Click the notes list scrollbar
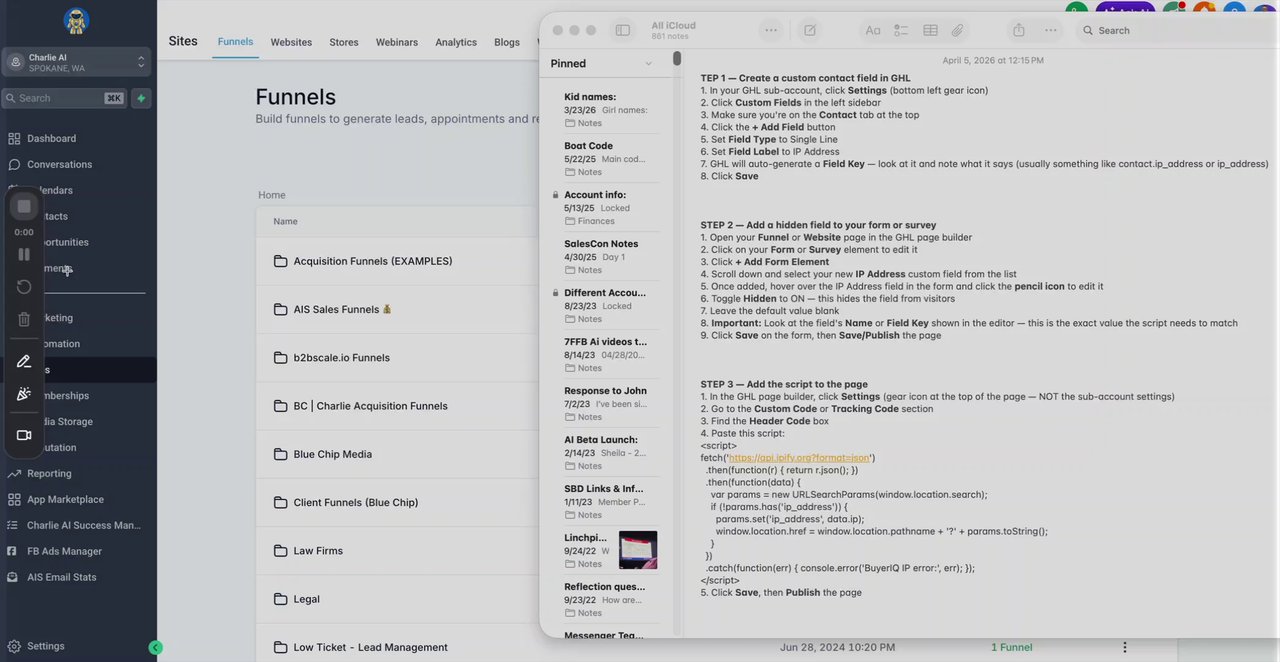 (x=677, y=59)
